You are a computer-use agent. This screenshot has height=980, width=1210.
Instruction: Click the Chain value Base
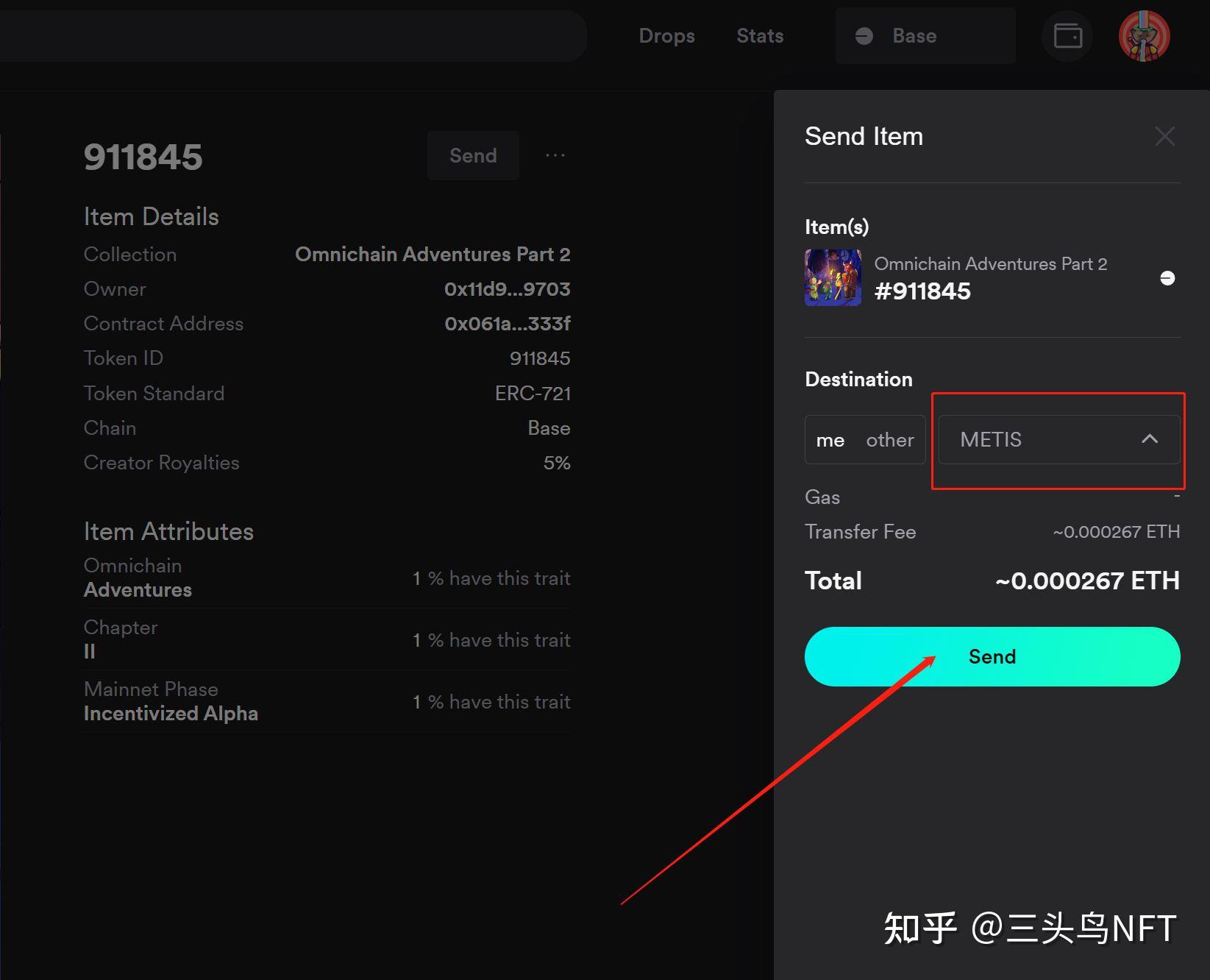pos(549,428)
